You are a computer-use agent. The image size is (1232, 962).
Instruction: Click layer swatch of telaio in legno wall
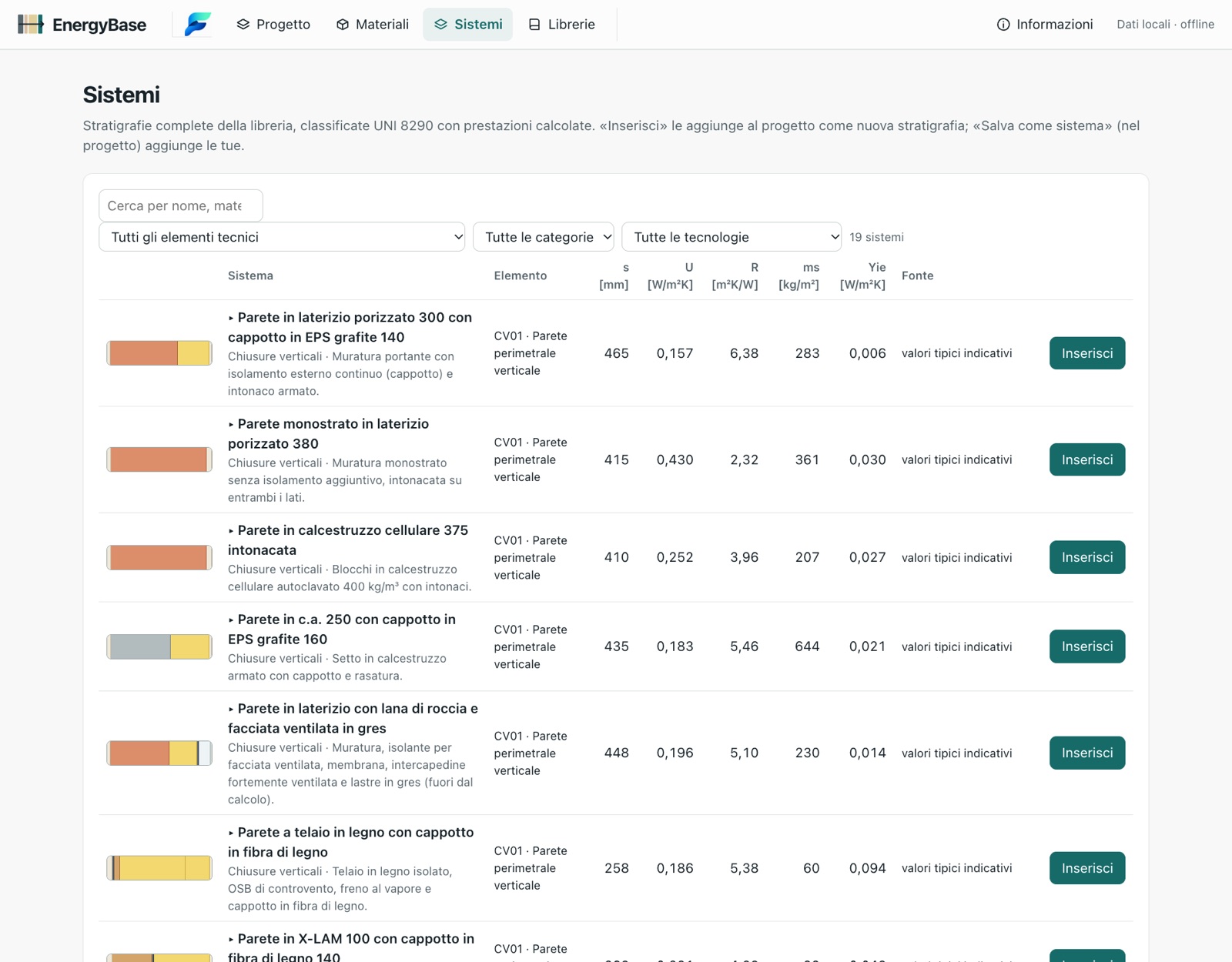159,868
